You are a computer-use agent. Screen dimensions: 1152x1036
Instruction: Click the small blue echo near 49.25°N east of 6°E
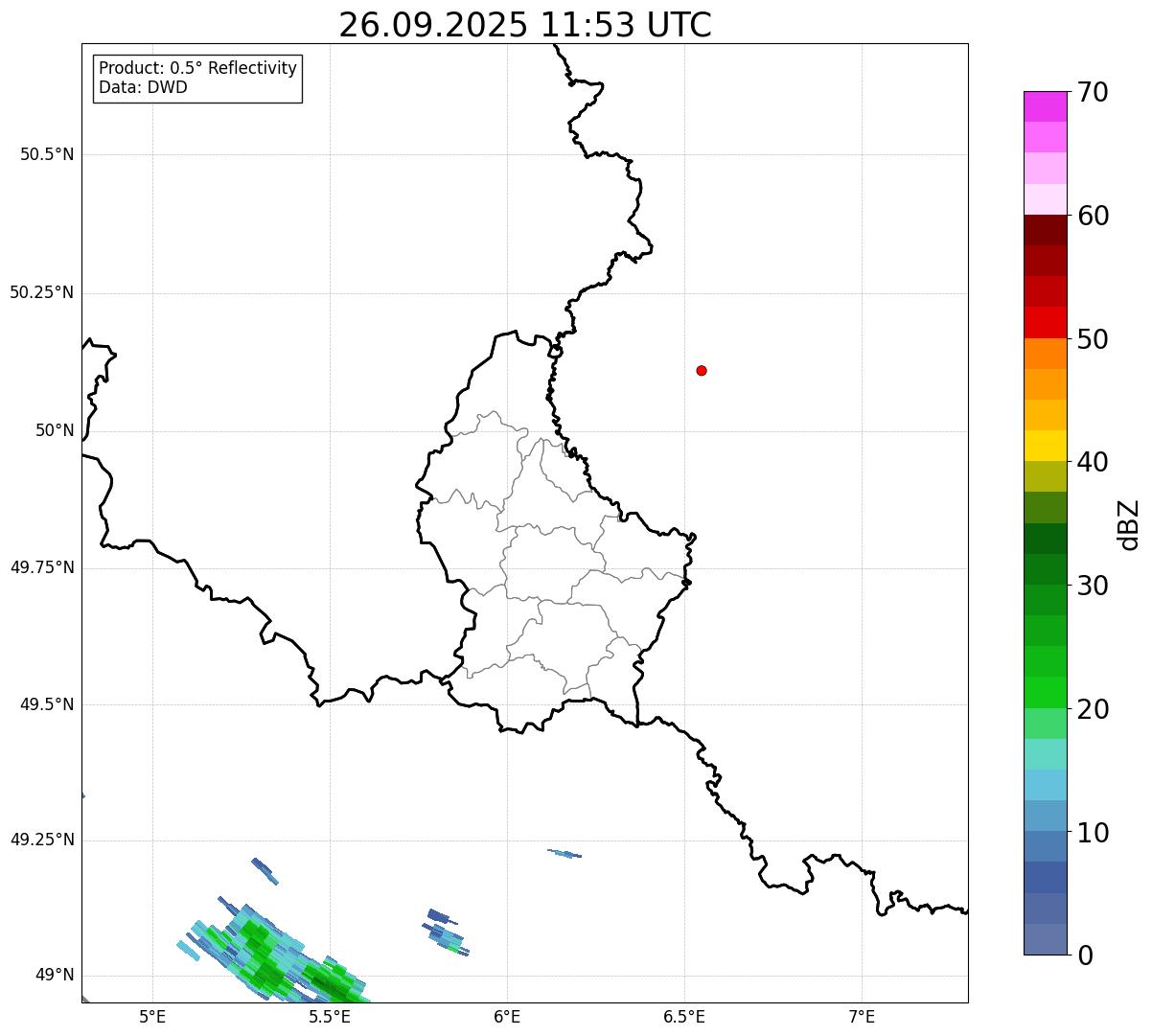click(x=564, y=853)
